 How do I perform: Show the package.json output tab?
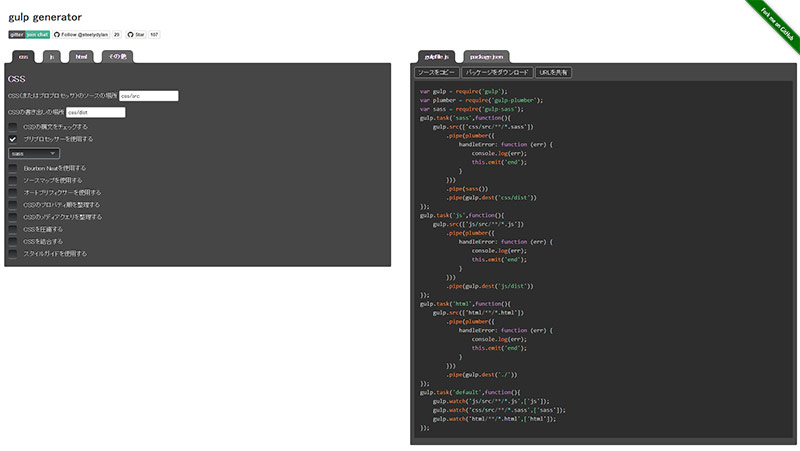(x=486, y=57)
